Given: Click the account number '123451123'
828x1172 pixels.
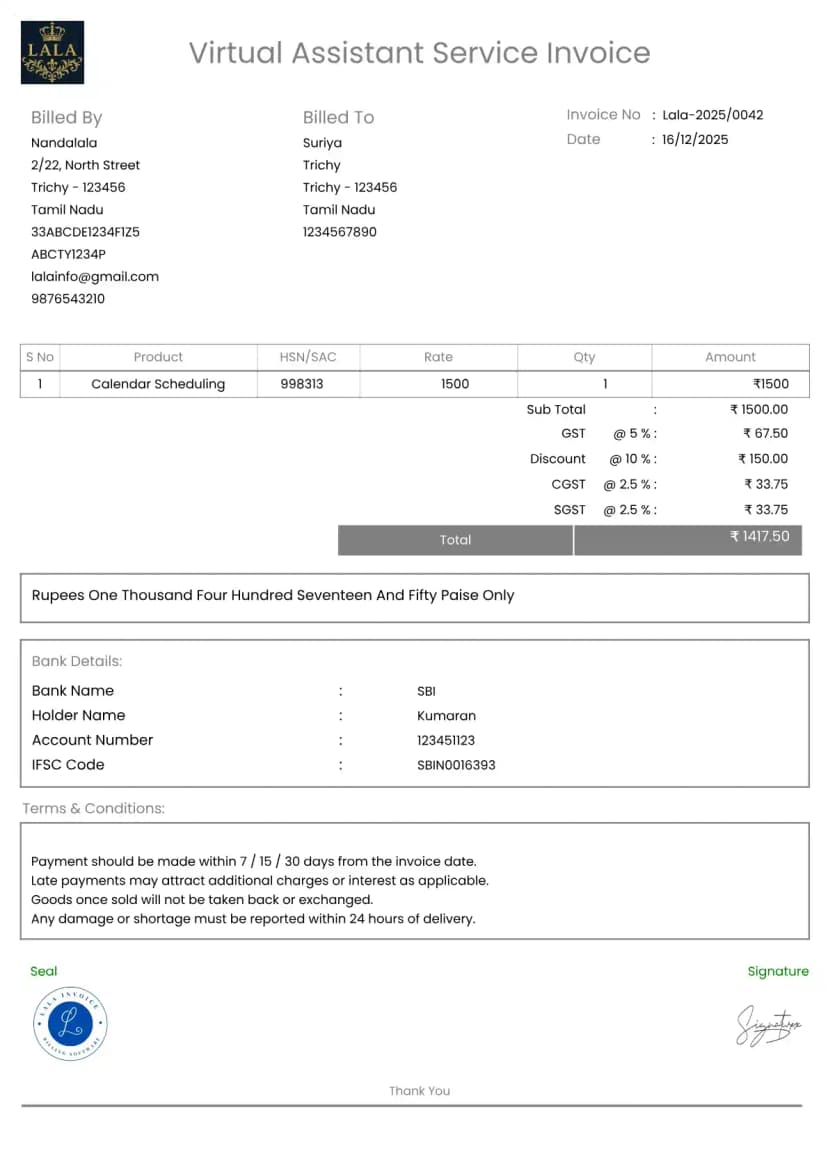Looking at the screenshot, I should (x=445, y=741).
